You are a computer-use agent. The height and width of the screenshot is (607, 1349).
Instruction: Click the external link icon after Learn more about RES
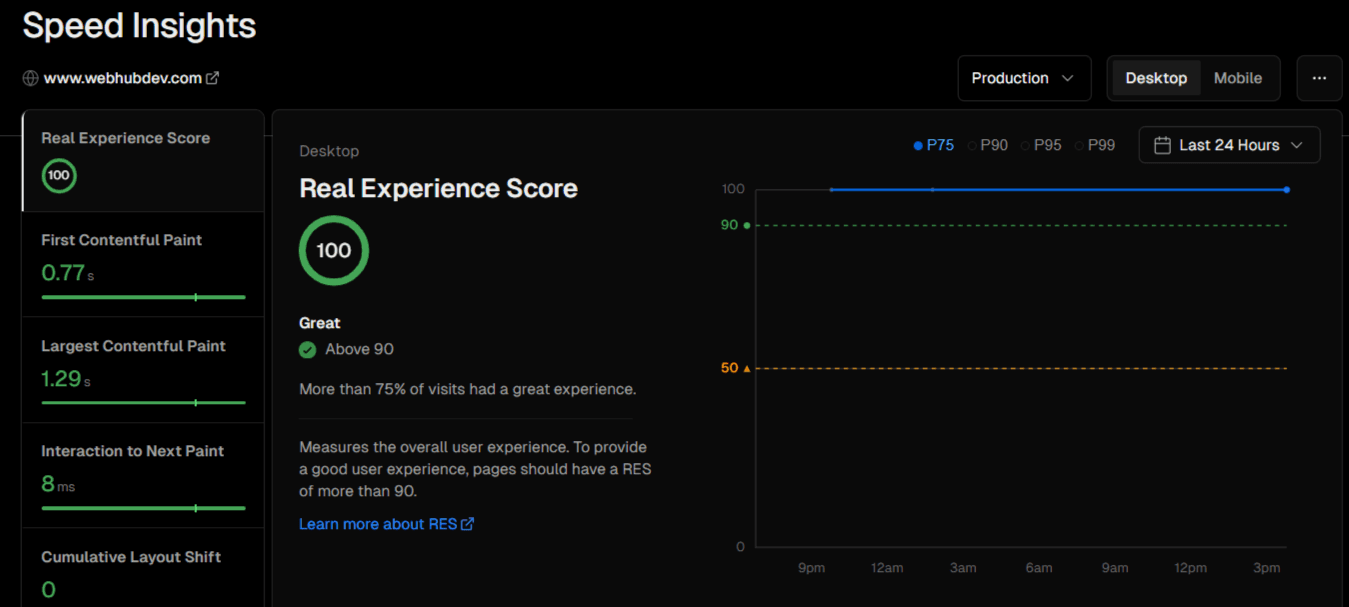point(467,524)
